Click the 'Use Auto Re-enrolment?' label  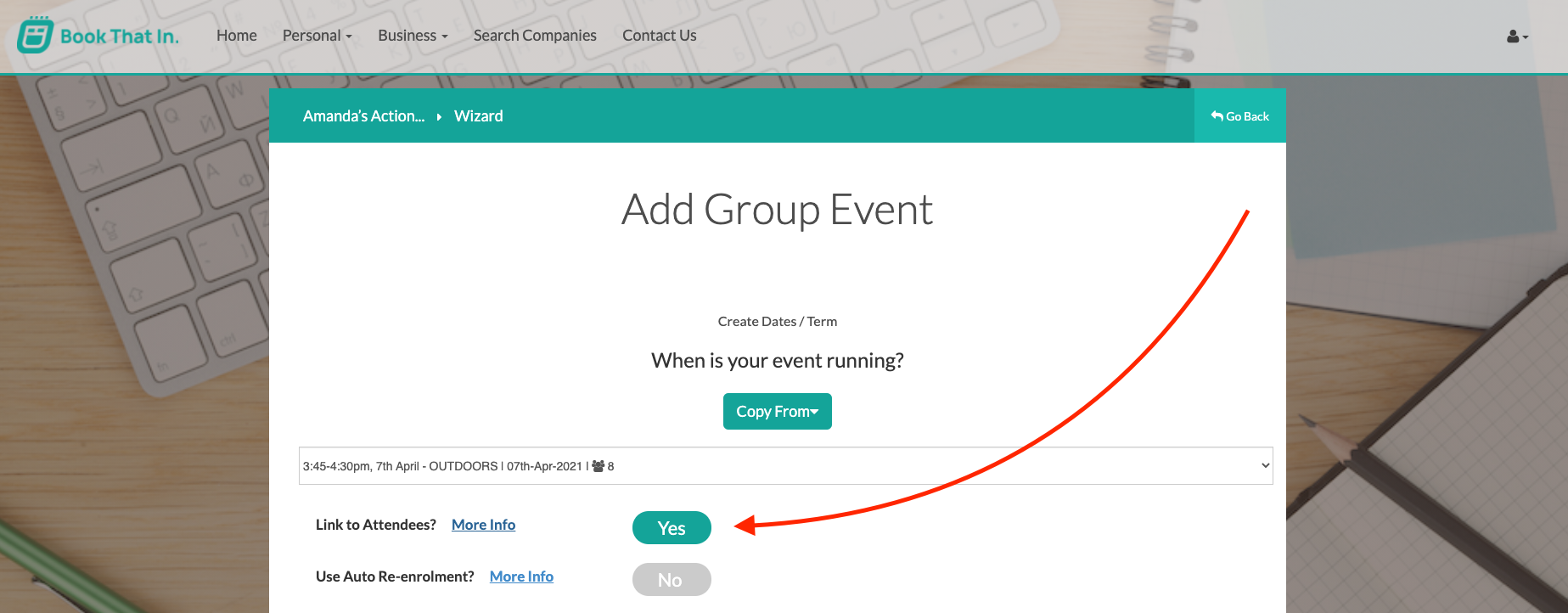tap(395, 576)
